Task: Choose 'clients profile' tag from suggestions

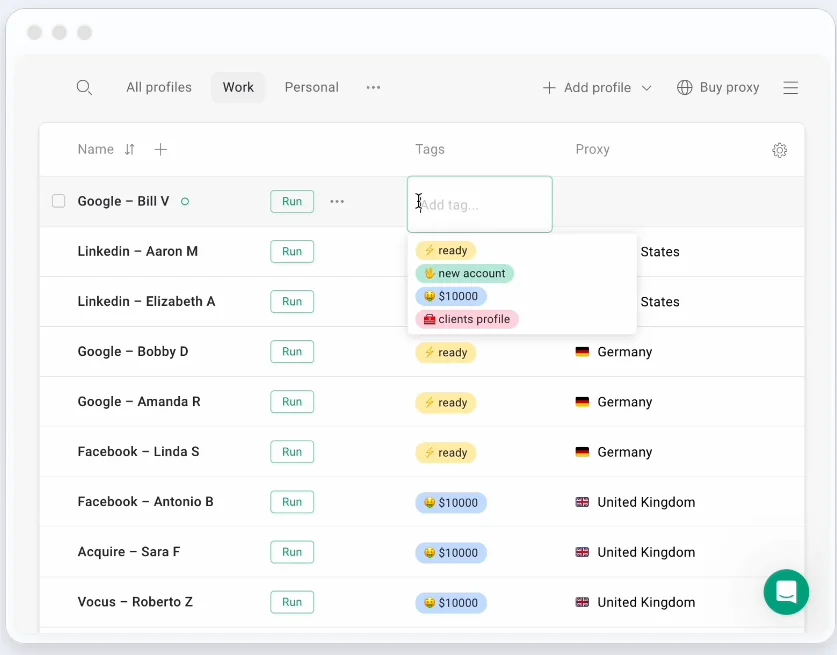Action: coord(467,319)
